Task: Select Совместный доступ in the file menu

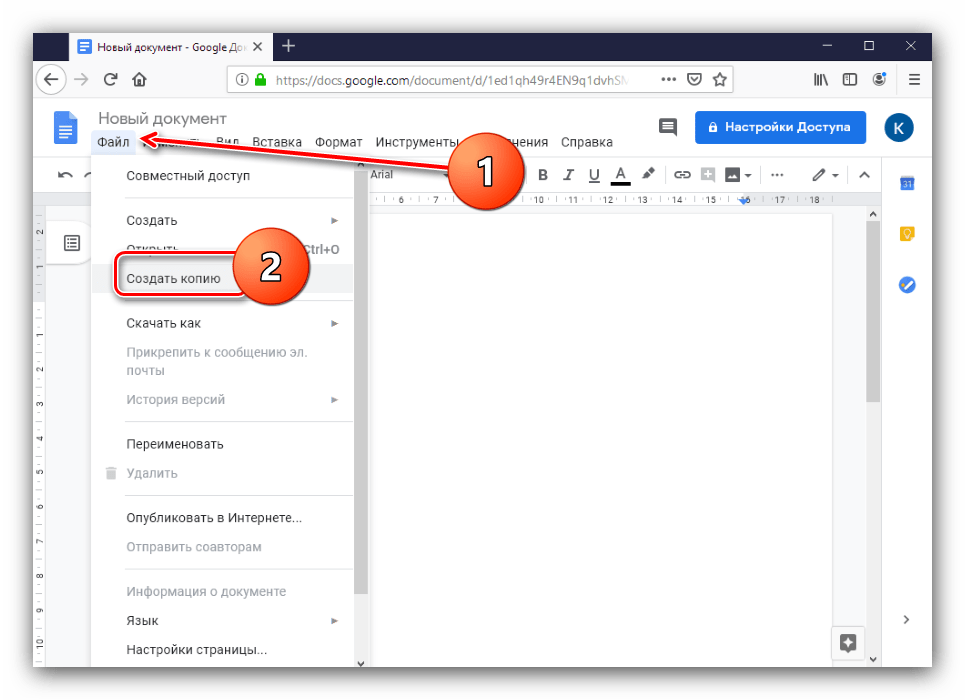Action: click(222, 176)
